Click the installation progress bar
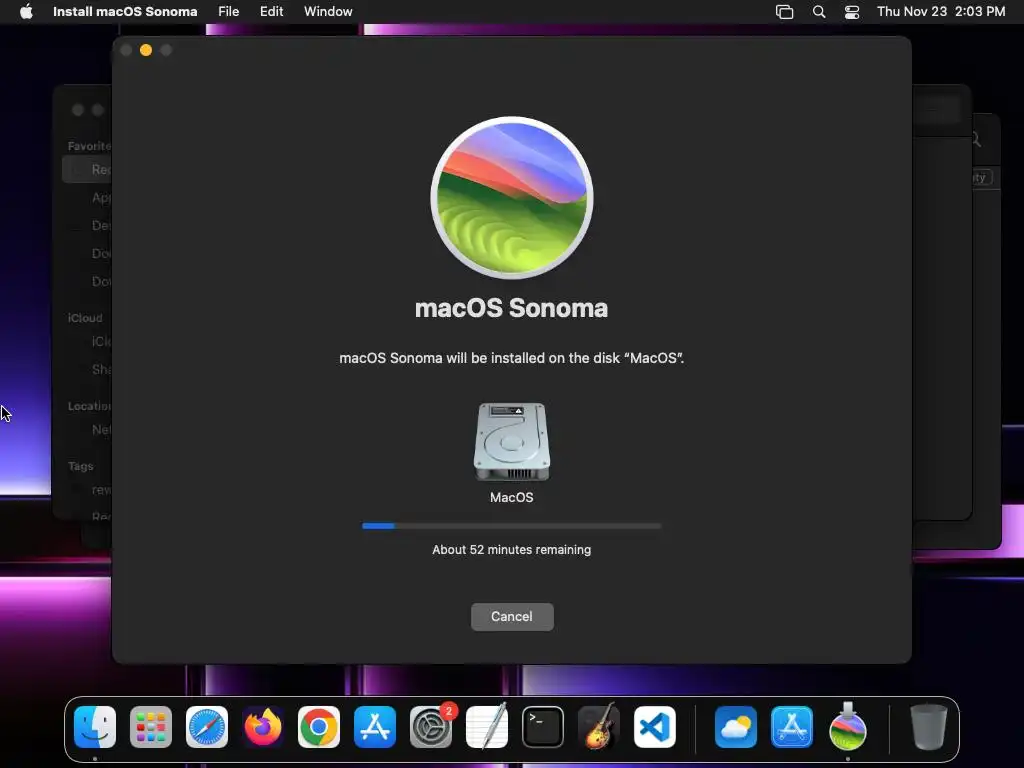Screen dimensions: 1024x768 (511, 526)
